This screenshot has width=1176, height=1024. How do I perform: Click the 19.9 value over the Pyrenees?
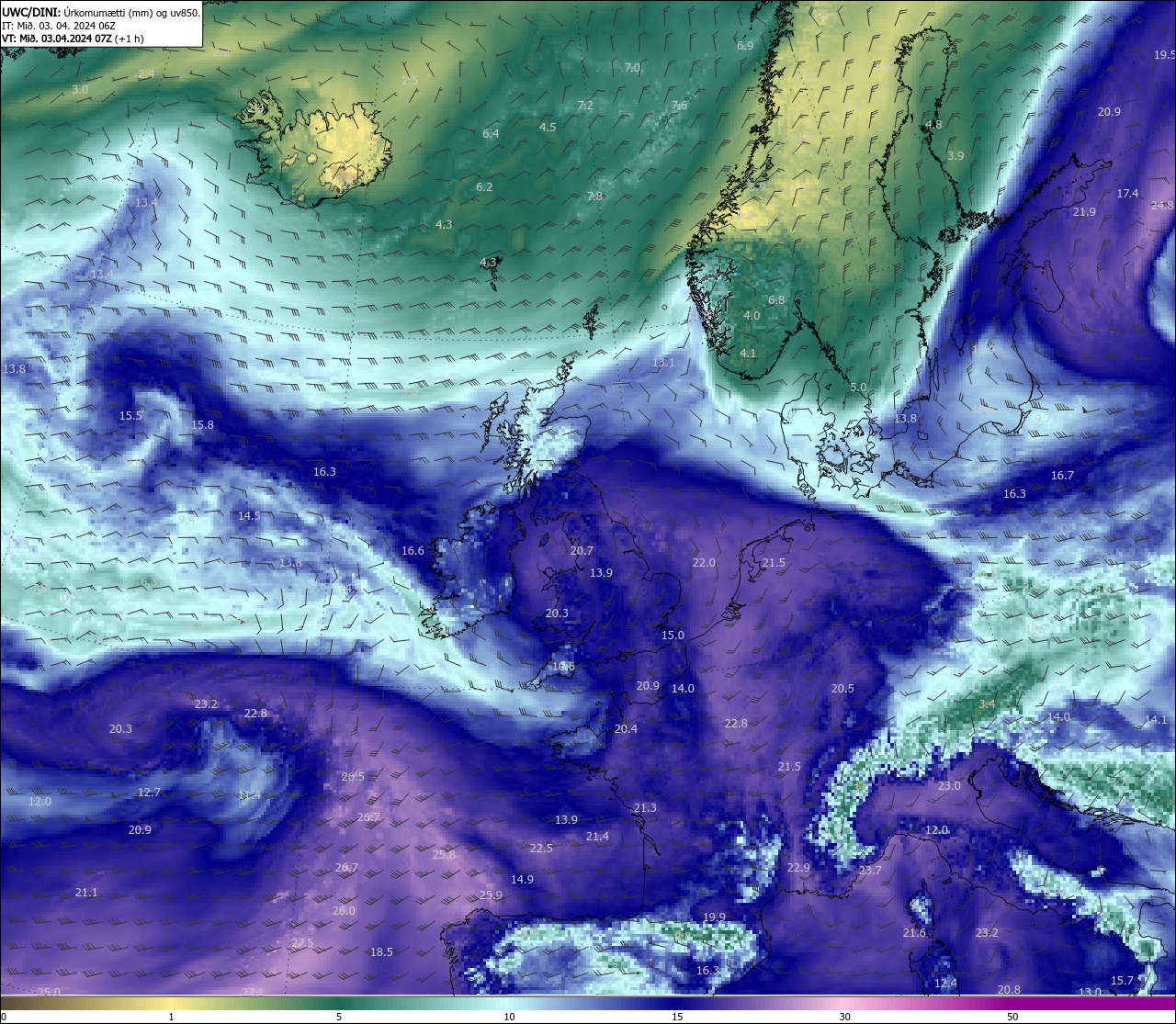point(714,917)
